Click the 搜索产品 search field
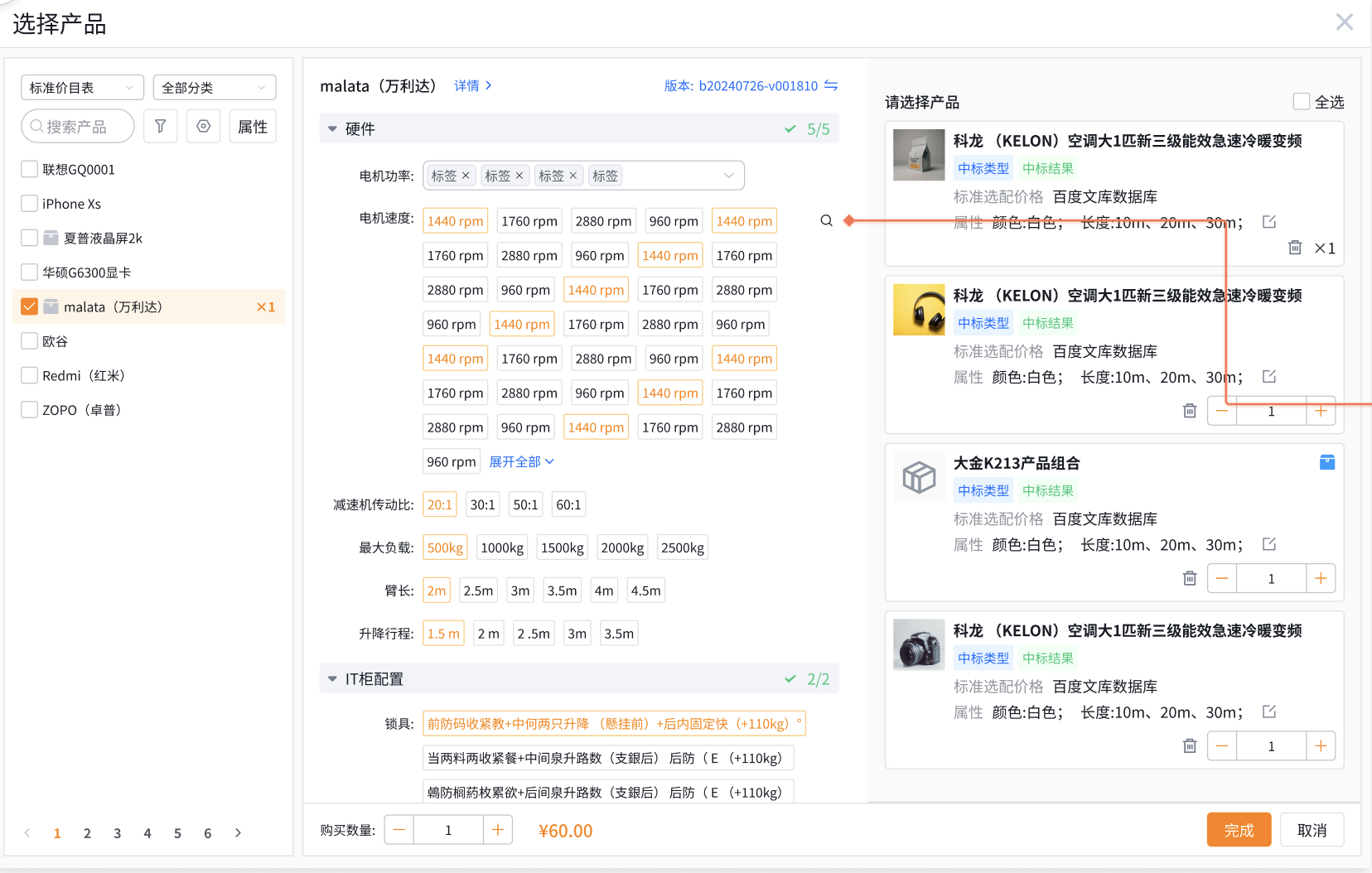1372x873 pixels. [77, 126]
